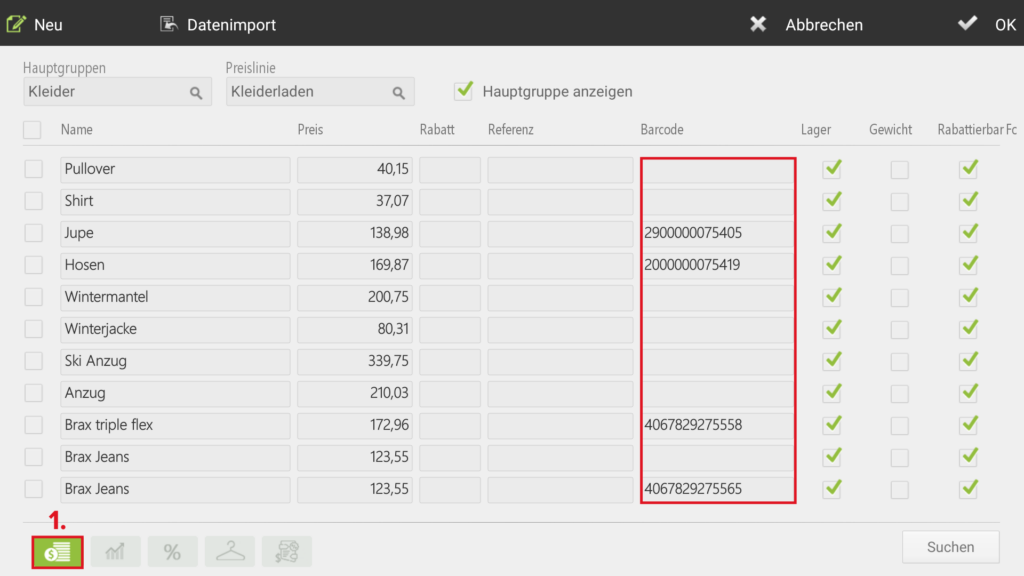Image resolution: width=1024 pixels, height=576 pixels.
Task: Click the Name column header
Action: click(76, 129)
